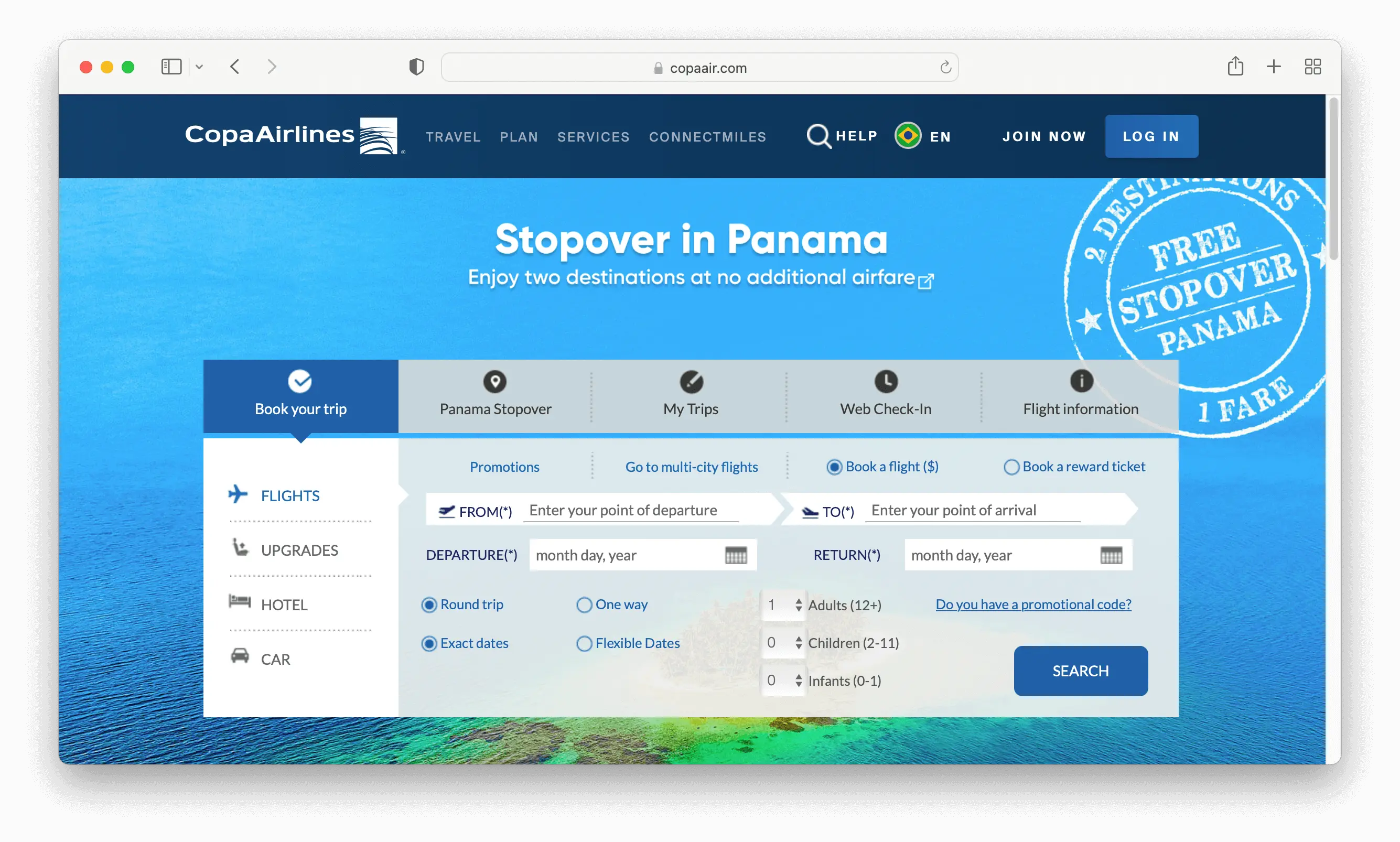The height and width of the screenshot is (842, 1400).
Task: Click the Brazil flag language icon
Action: (908, 136)
